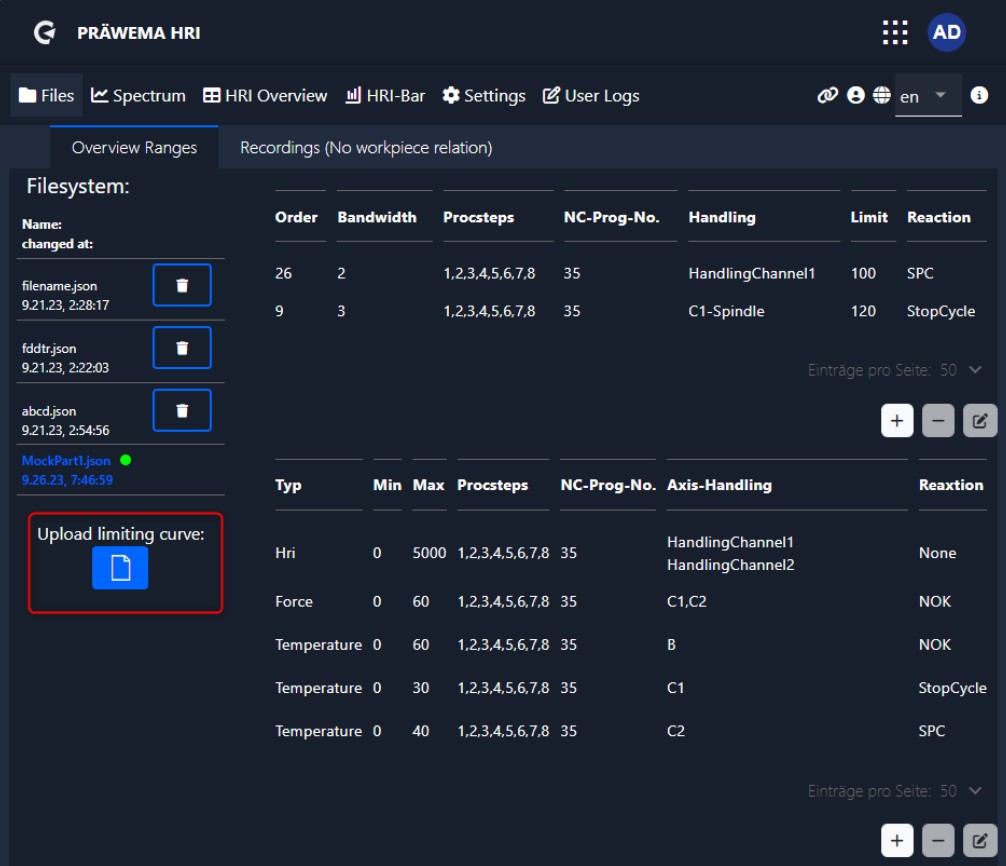Image resolution: width=1006 pixels, height=866 pixels.
Task: Delete the fddtr.json file via trash icon
Action: click(x=182, y=348)
